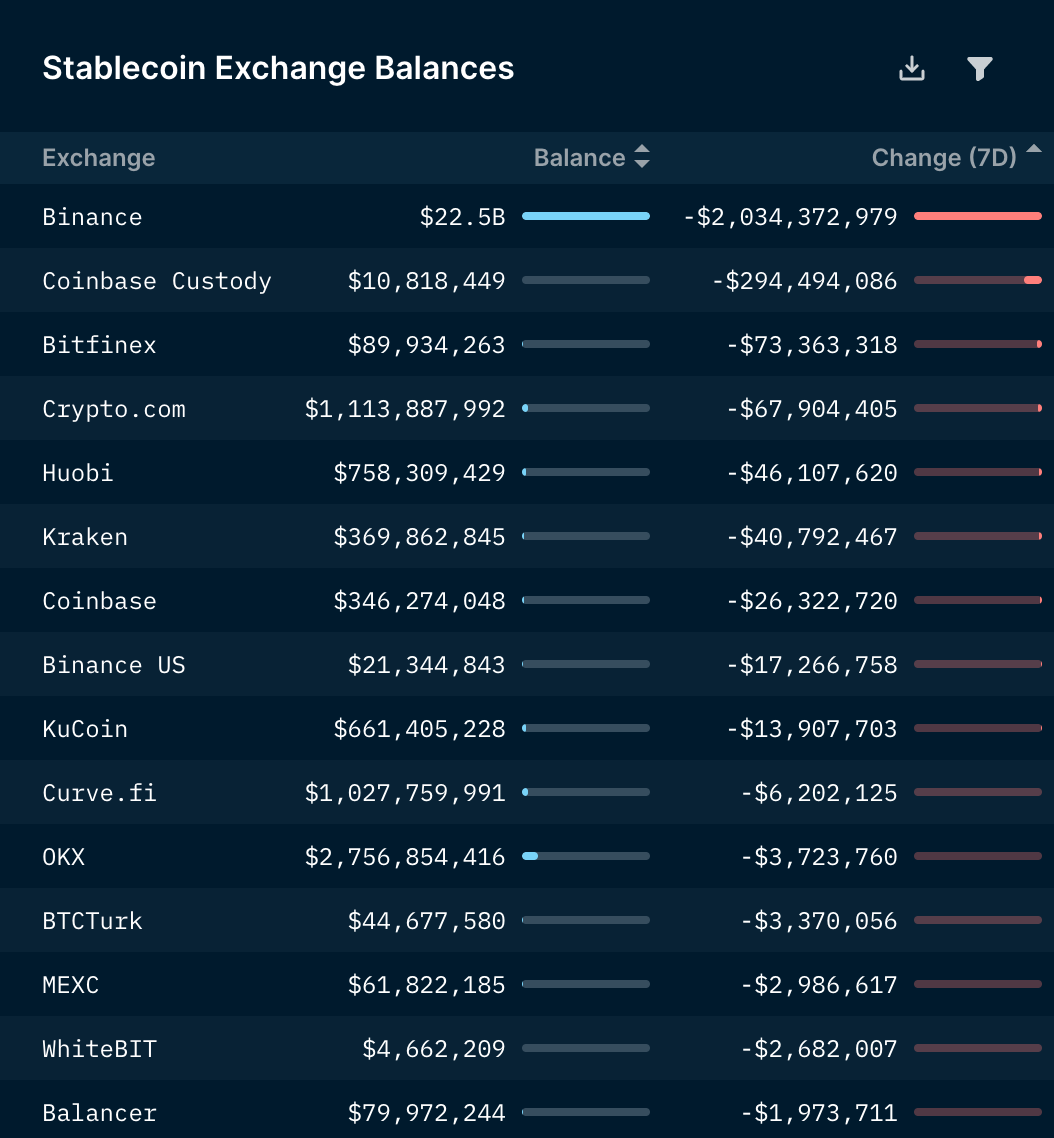Click balance value $79,972,244
1054x1138 pixels.
pyautogui.click(x=426, y=1113)
